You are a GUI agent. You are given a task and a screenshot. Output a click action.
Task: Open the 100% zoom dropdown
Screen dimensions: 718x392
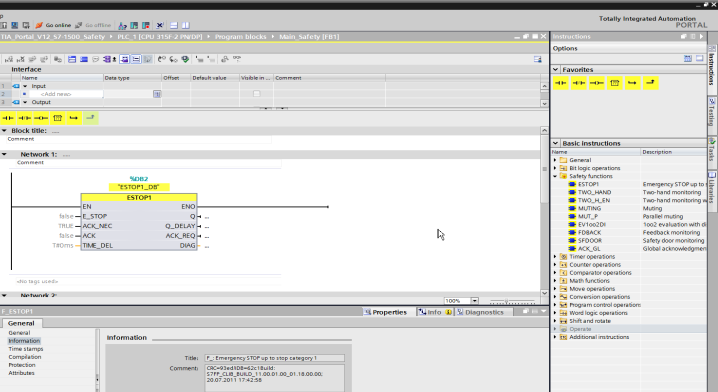[x=474, y=301]
